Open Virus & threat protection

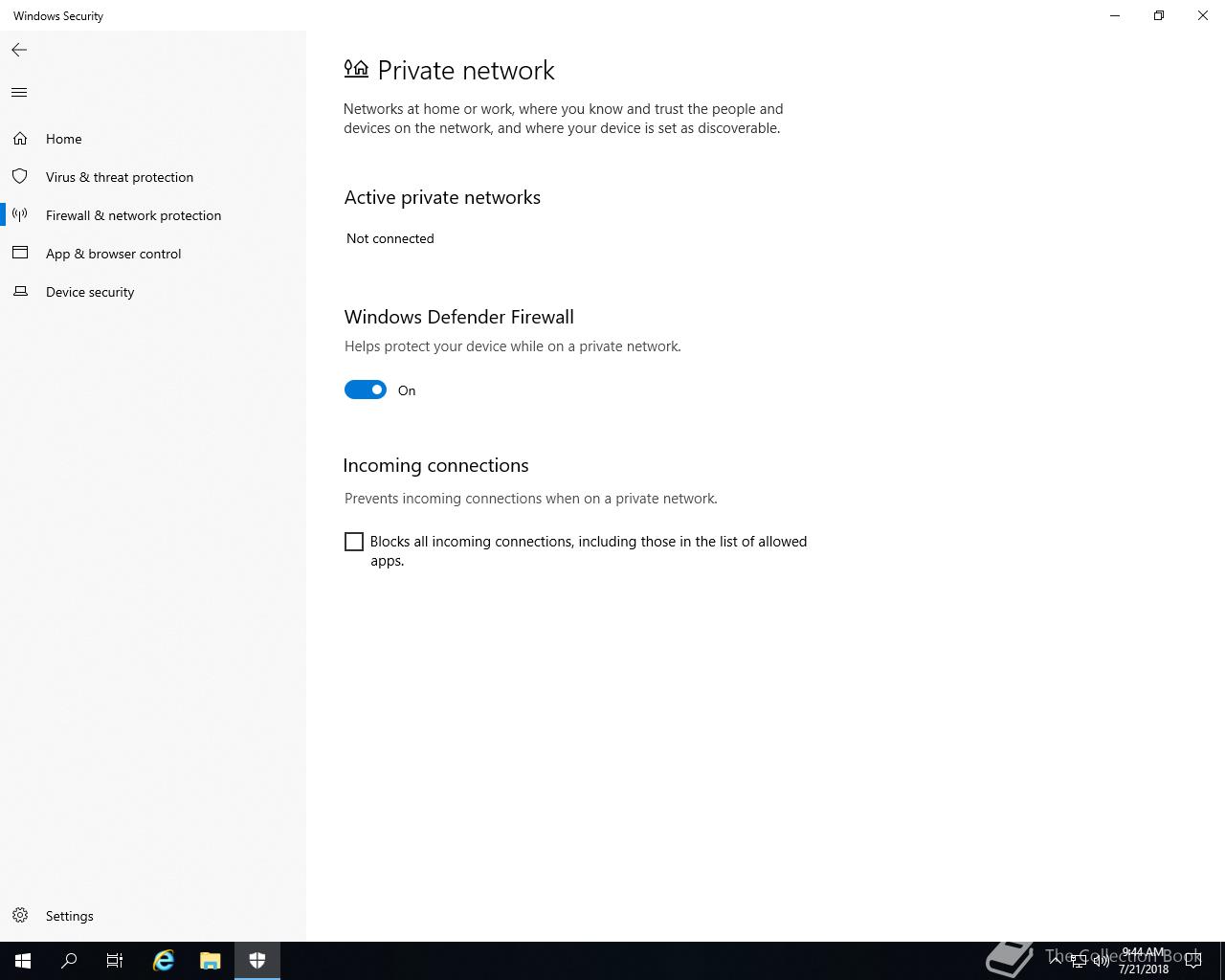(x=153, y=177)
